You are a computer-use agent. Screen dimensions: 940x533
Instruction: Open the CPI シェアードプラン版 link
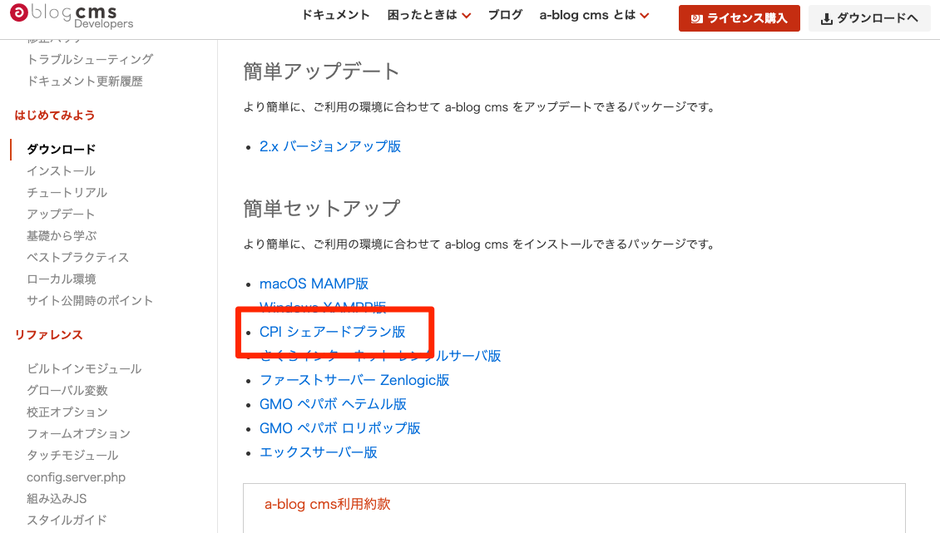332,332
